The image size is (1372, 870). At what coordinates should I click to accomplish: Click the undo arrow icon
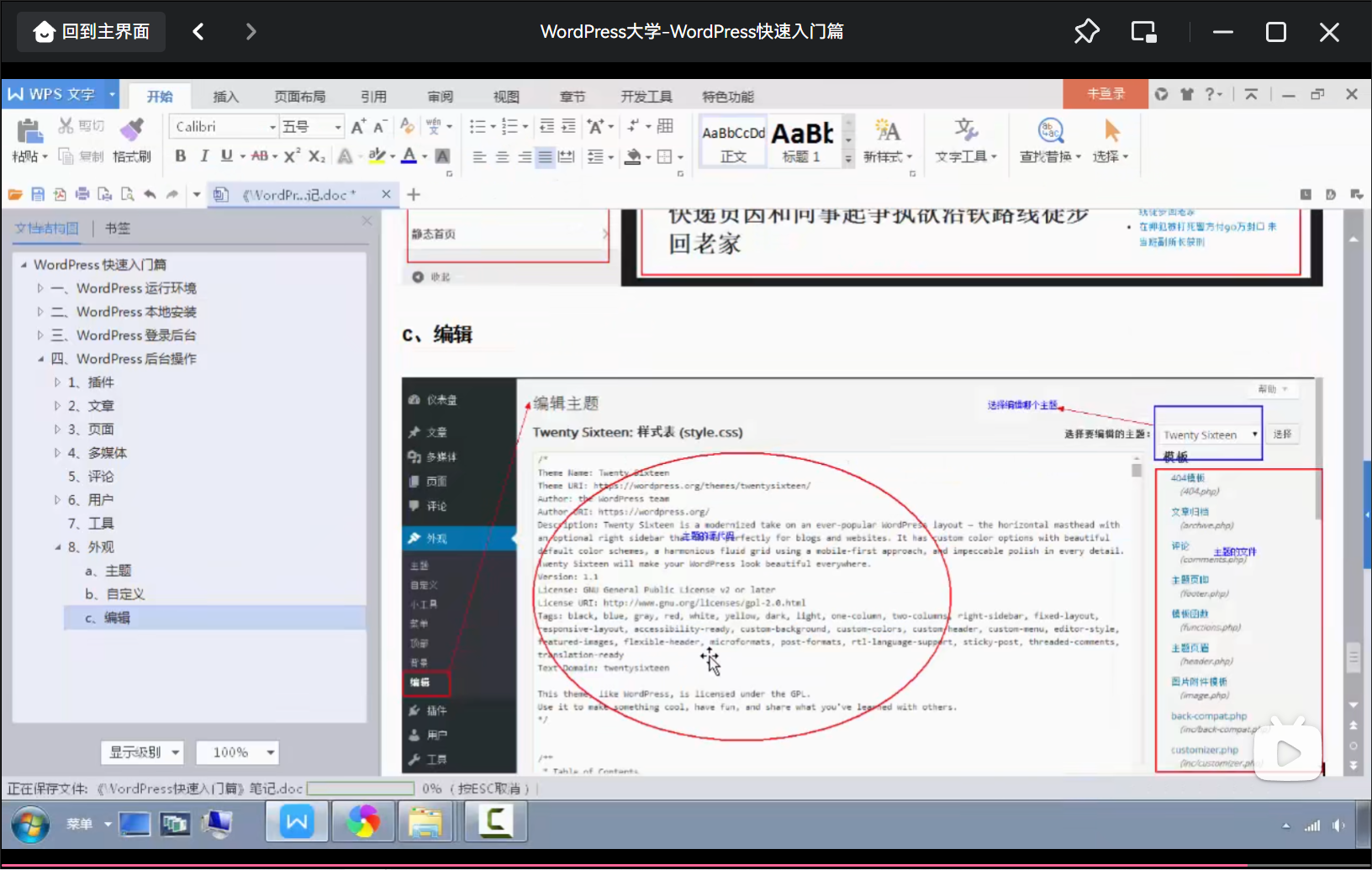(150, 194)
